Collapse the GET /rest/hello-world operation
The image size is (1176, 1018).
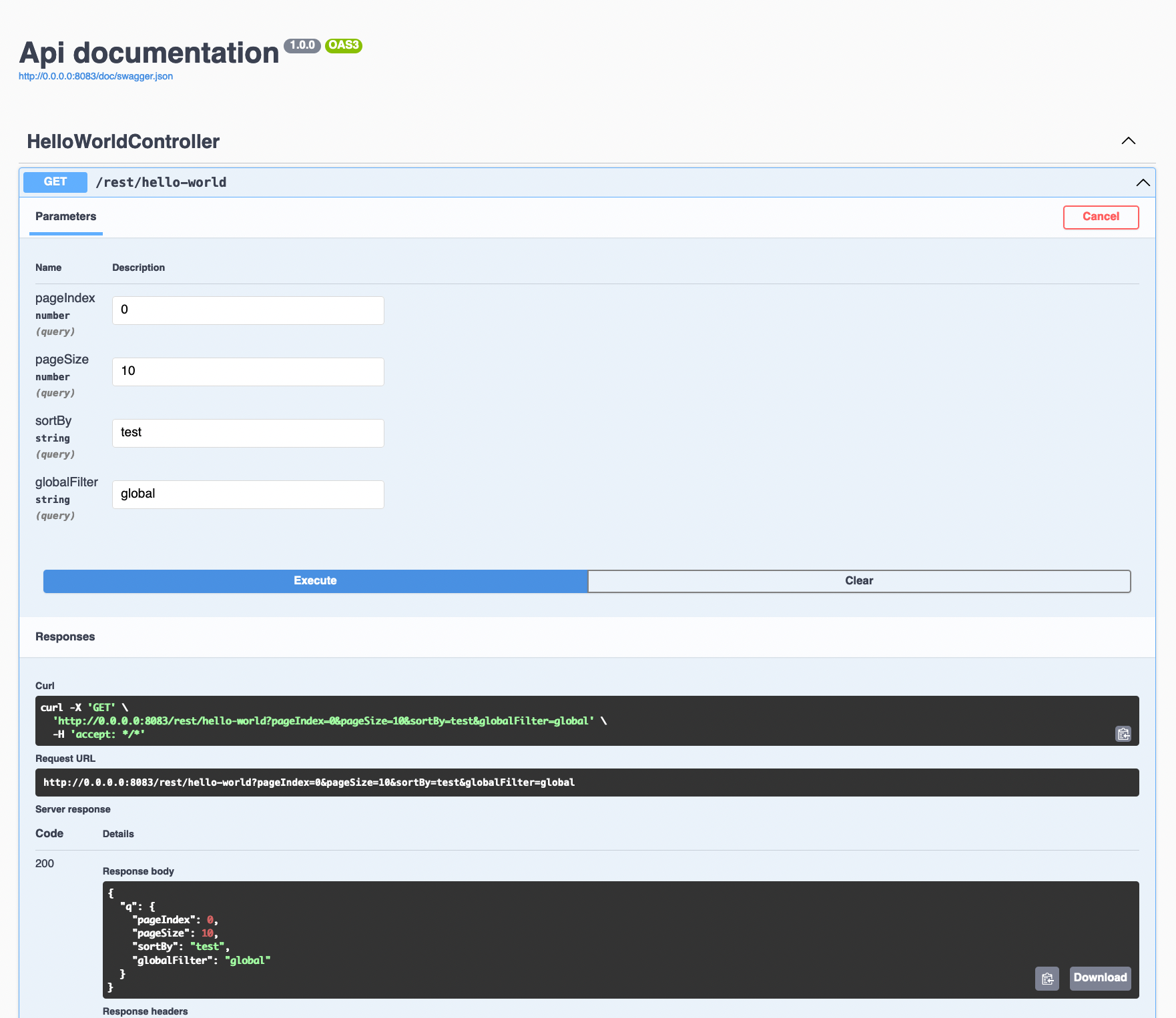click(1143, 182)
